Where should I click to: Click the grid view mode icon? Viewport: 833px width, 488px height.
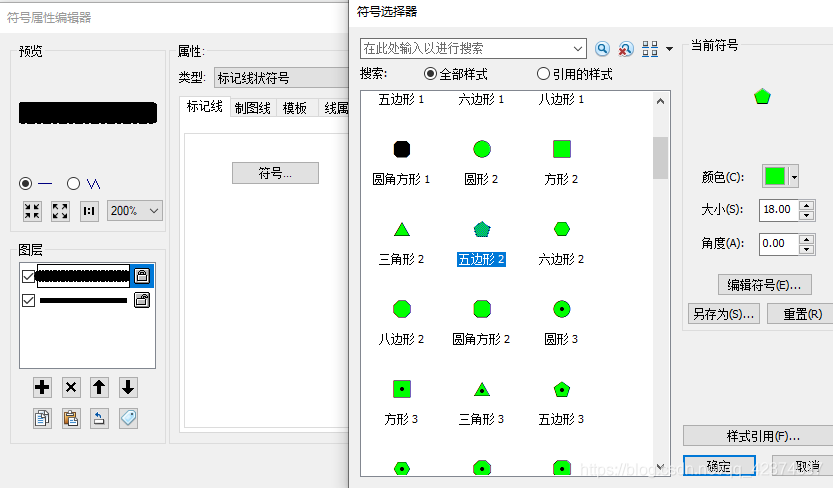tap(650, 49)
